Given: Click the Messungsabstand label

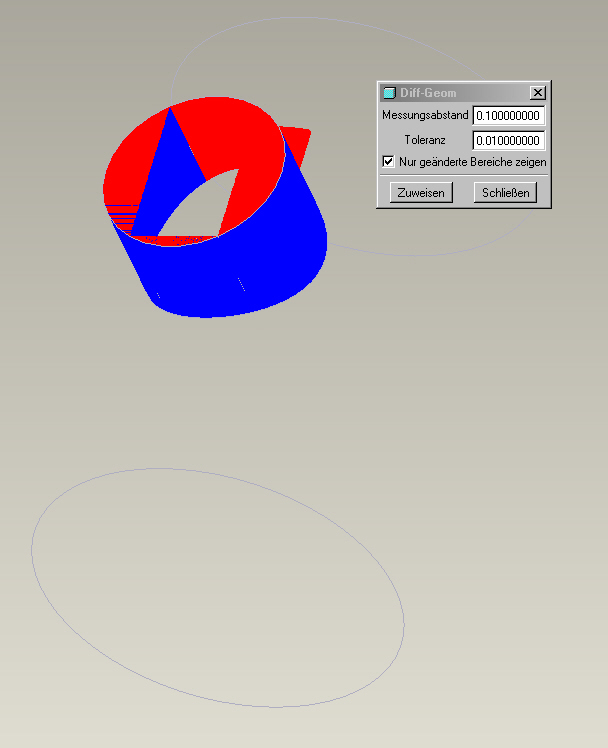Looking at the screenshot, I should point(425,115).
